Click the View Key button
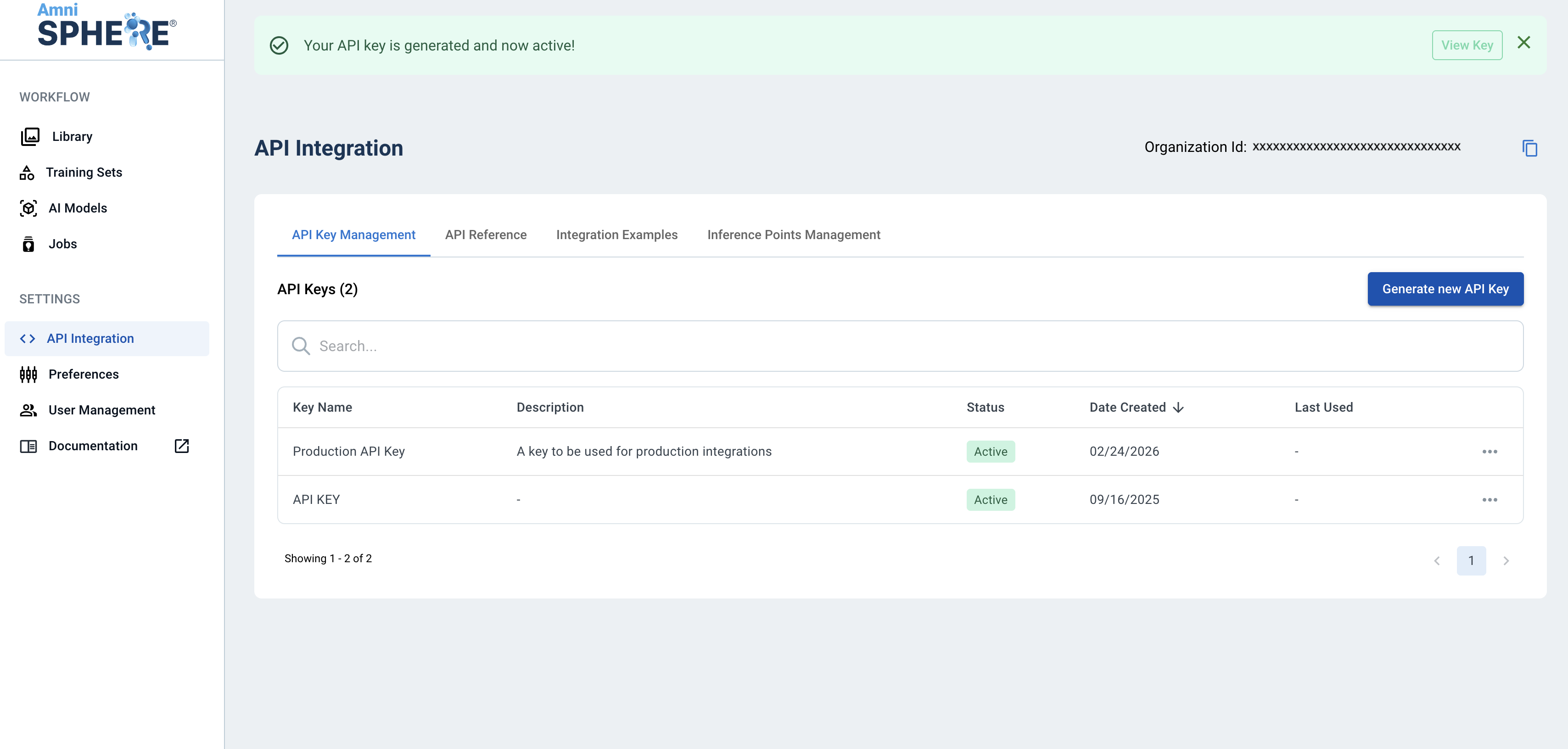1568x749 pixels. tap(1467, 45)
